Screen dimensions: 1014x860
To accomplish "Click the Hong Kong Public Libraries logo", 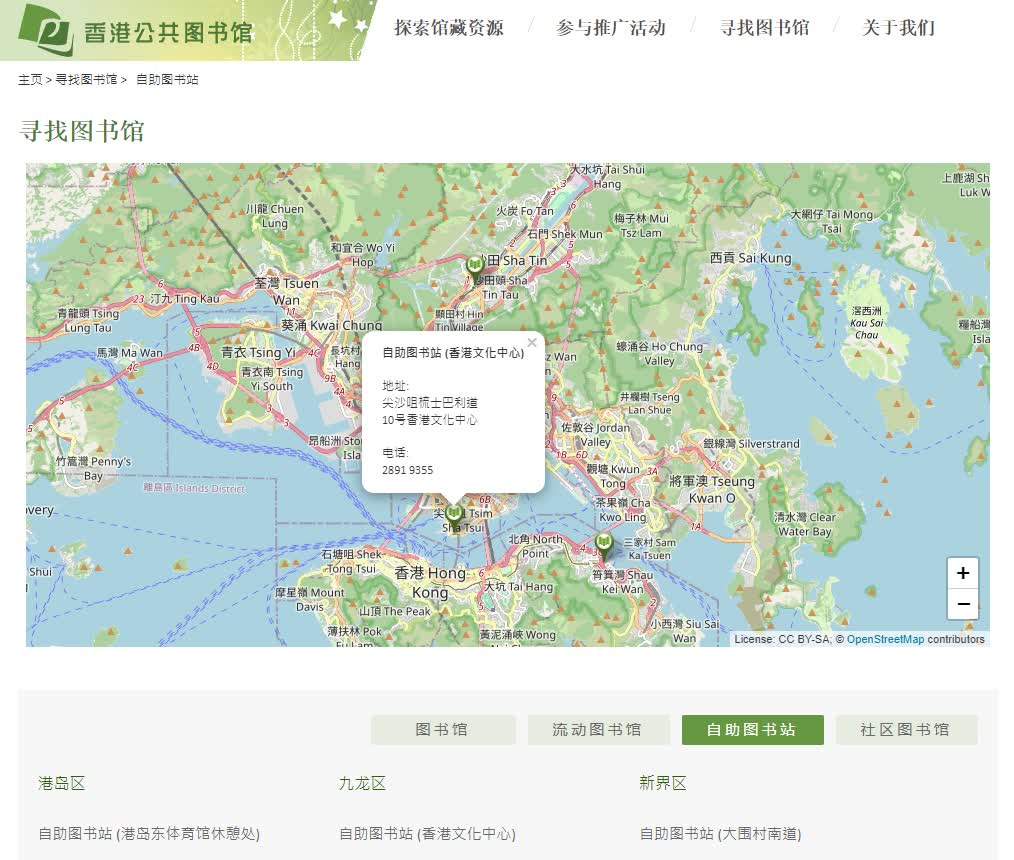I will tap(136, 30).
